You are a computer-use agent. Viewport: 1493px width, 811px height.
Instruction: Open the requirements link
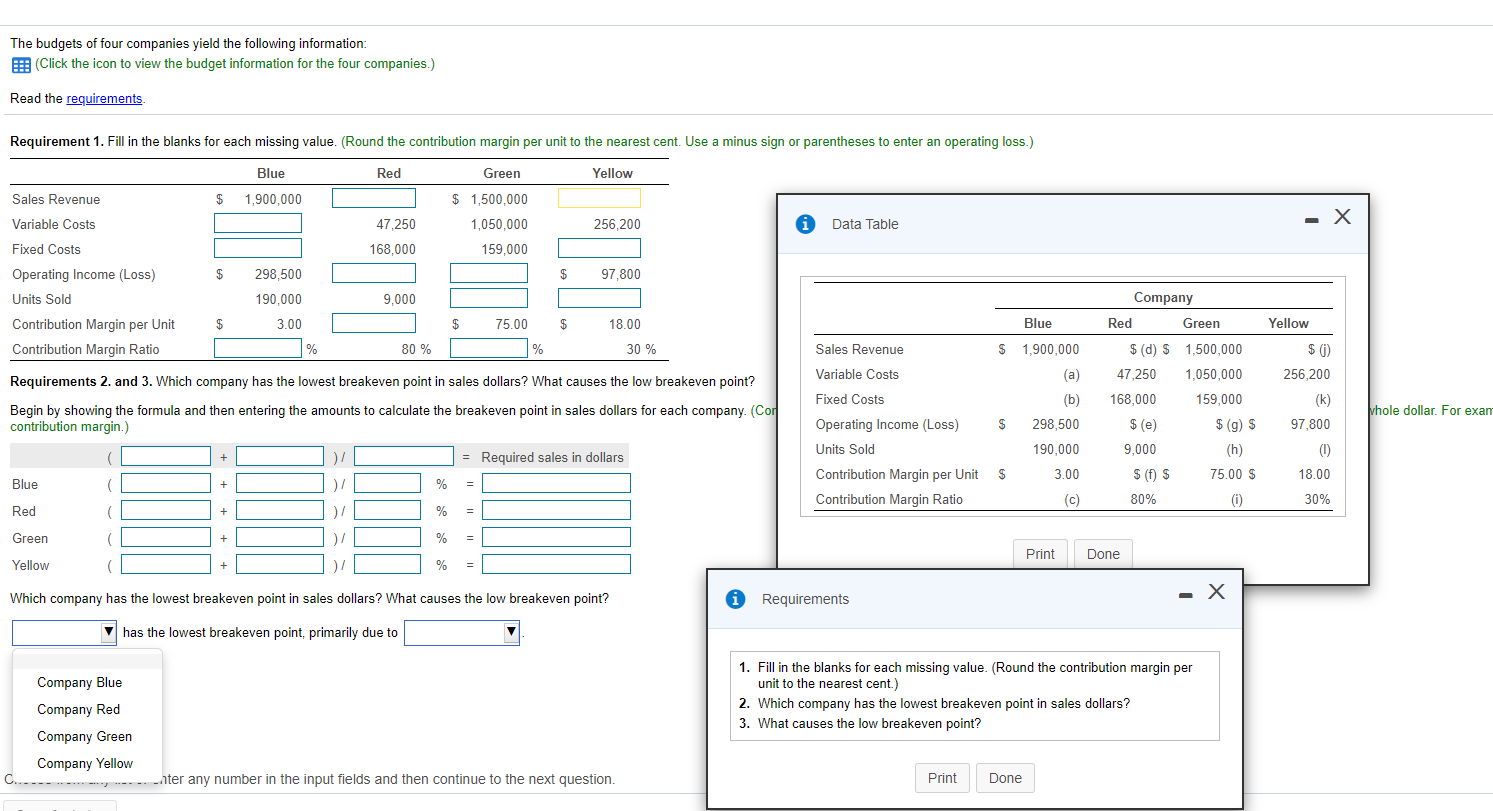point(104,98)
